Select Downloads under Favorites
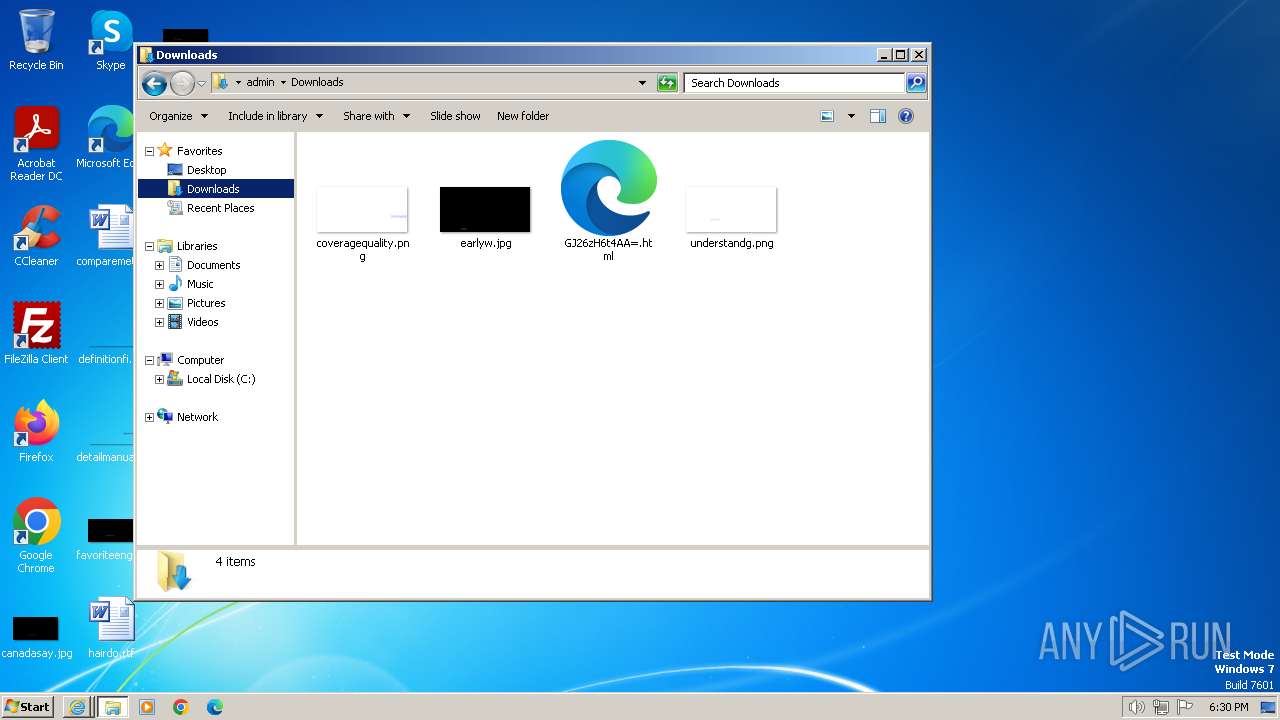Screen dimensions: 1280x720 213,189
